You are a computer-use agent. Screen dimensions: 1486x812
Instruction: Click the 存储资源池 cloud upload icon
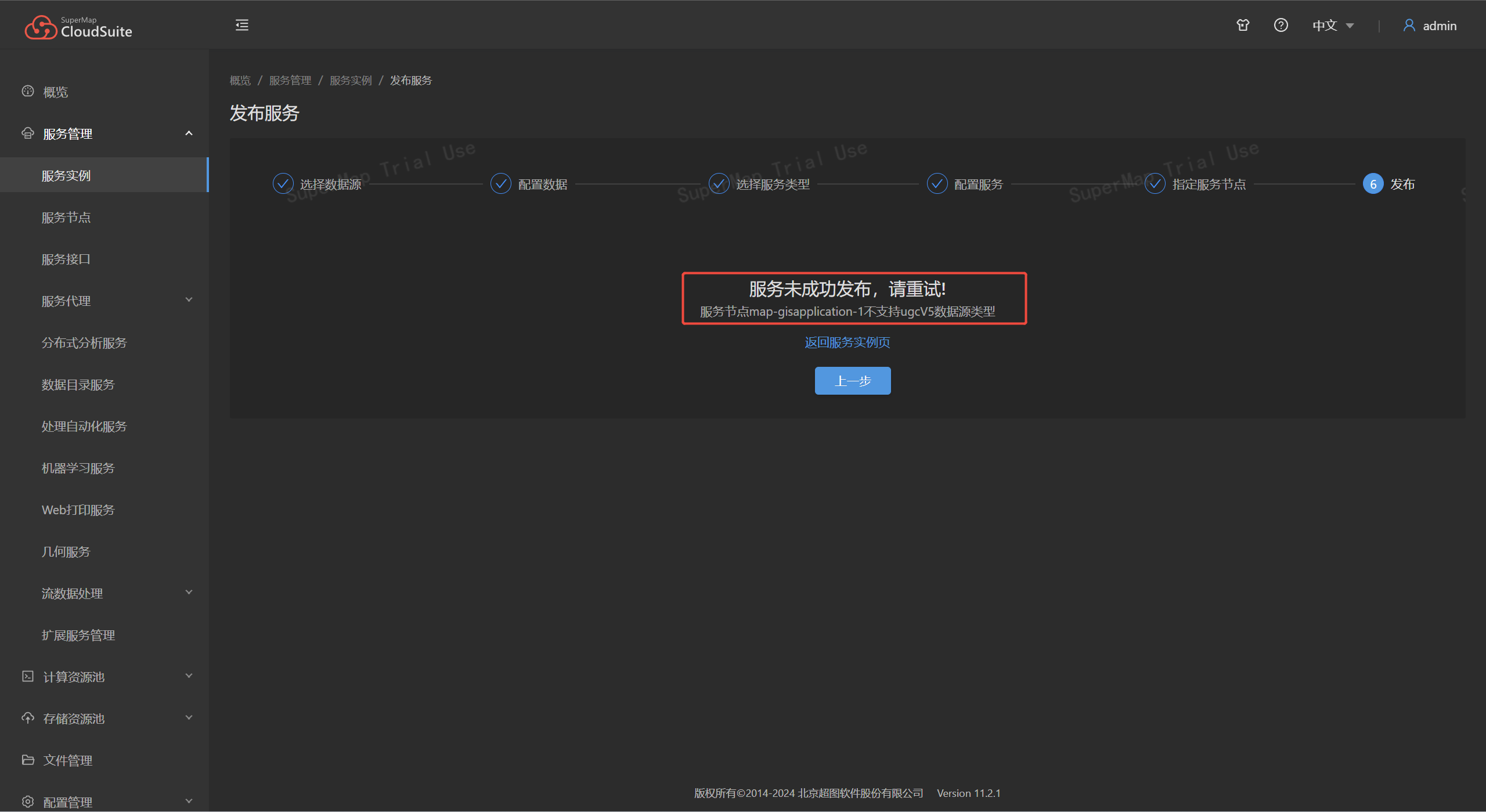click(28, 718)
